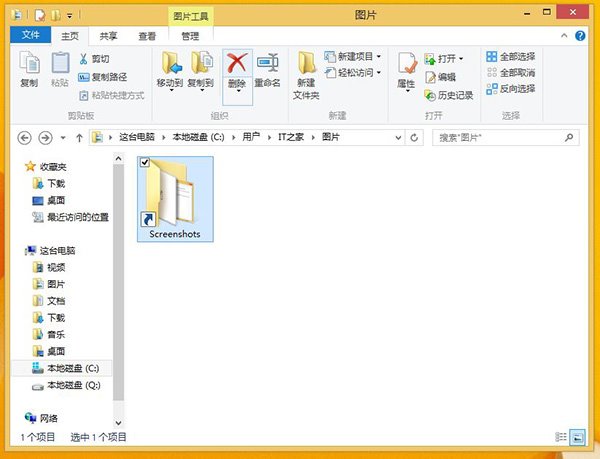Click the Copy (复制) ribbon icon
Viewport: 600px width, 459px height.
(29, 66)
